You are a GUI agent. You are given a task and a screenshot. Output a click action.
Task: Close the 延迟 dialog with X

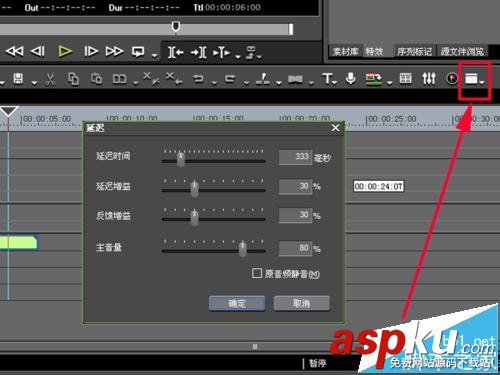coord(336,128)
